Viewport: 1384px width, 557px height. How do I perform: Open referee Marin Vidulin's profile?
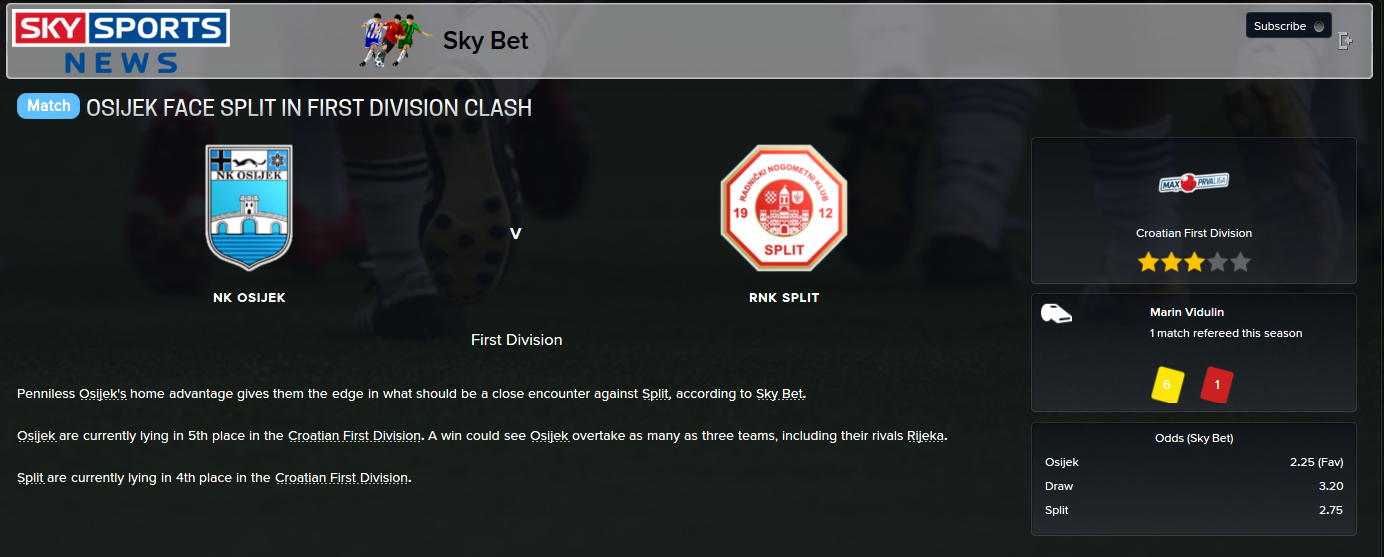(1187, 312)
